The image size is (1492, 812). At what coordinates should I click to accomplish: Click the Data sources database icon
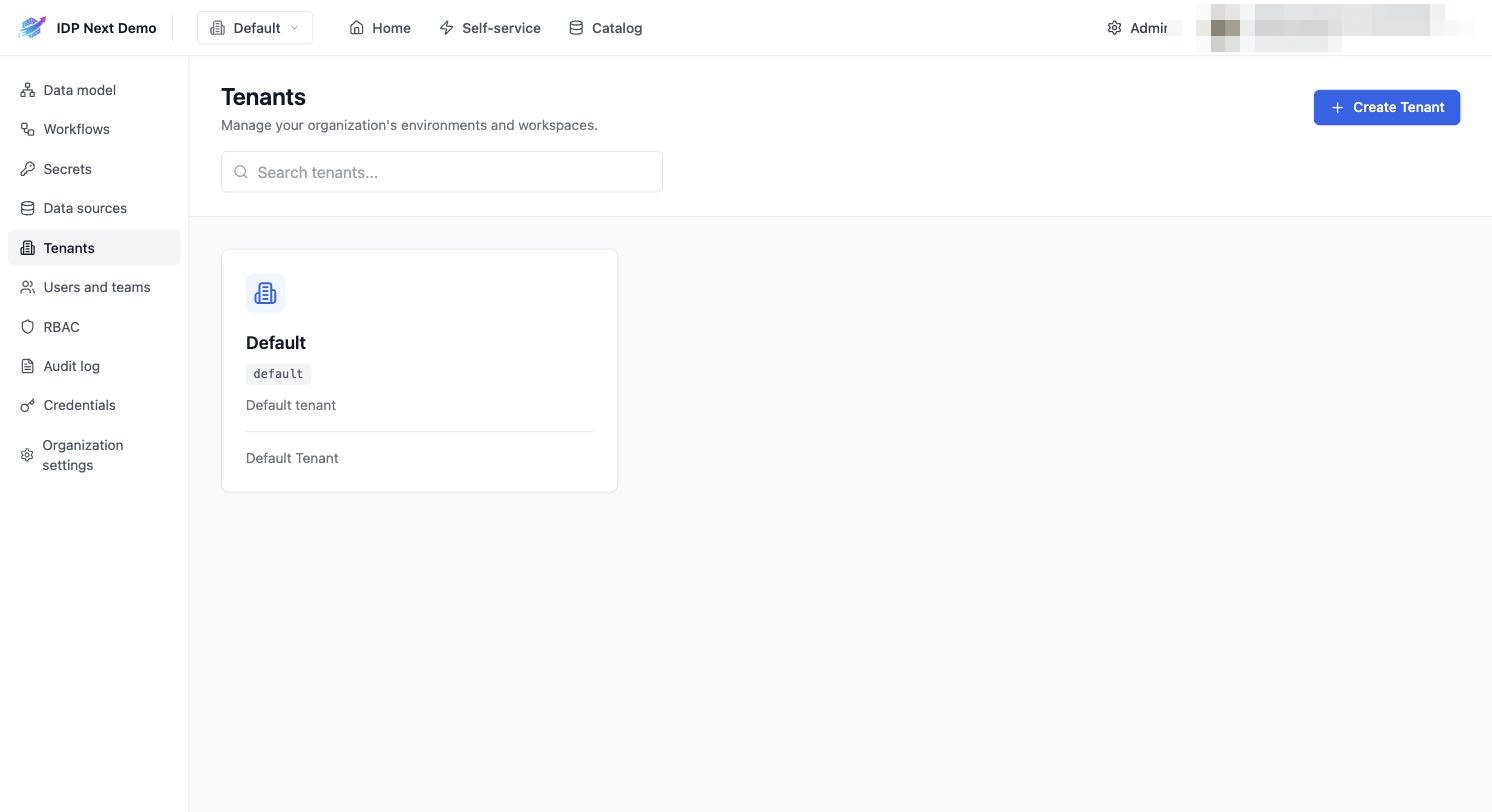[27, 208]
